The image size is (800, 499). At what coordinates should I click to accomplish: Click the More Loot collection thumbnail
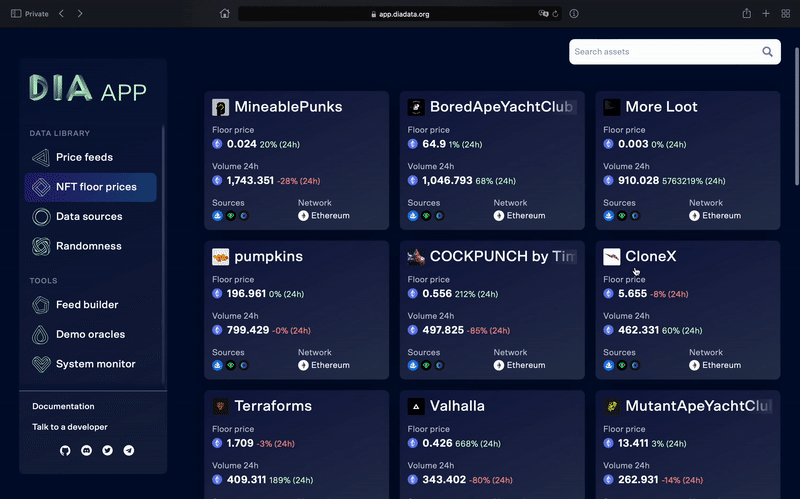[x=612, y=107]
